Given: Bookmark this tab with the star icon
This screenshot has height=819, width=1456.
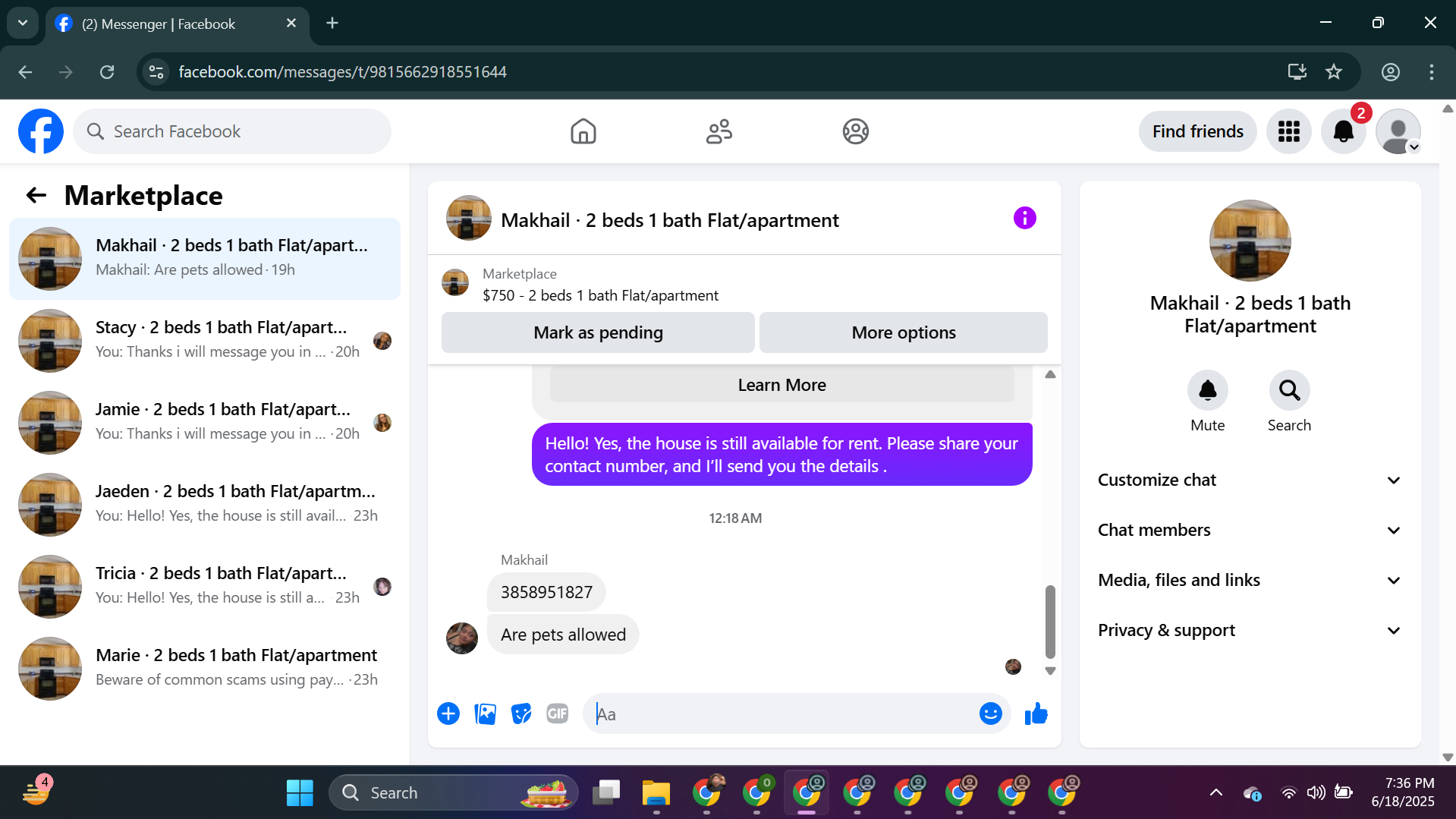Looking at the screenshot, I should [x=1334, y=72].
